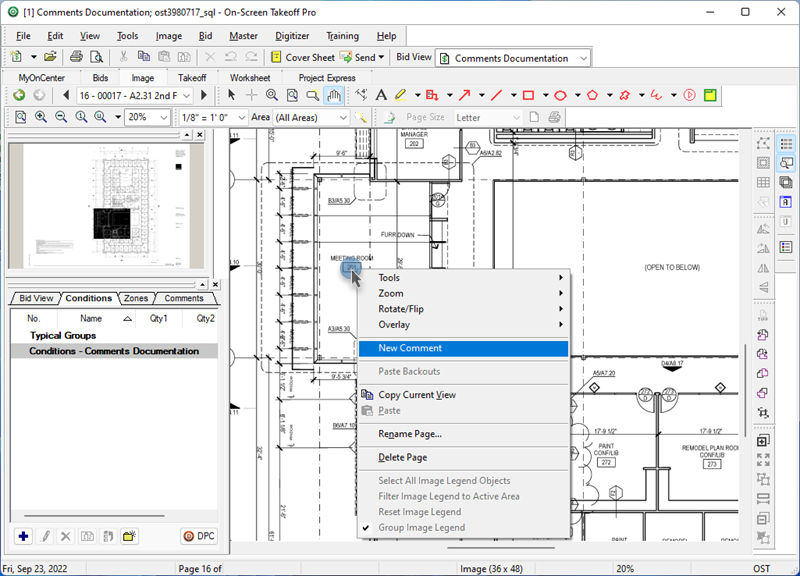Viewport: 800px width, 576px height.
Task: Select the red Line annotation tool
Action: coord(496,95)
